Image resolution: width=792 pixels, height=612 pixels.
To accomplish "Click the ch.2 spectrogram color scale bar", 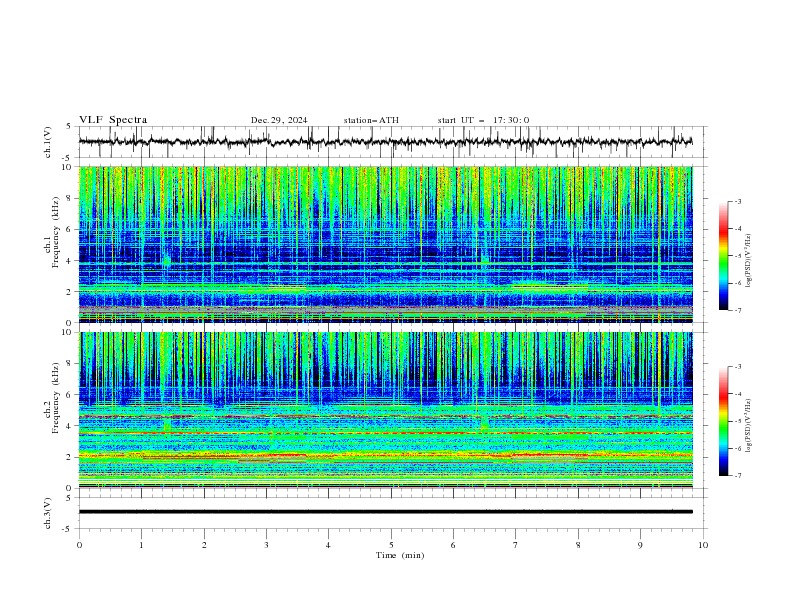I will [x=724, y=421].
